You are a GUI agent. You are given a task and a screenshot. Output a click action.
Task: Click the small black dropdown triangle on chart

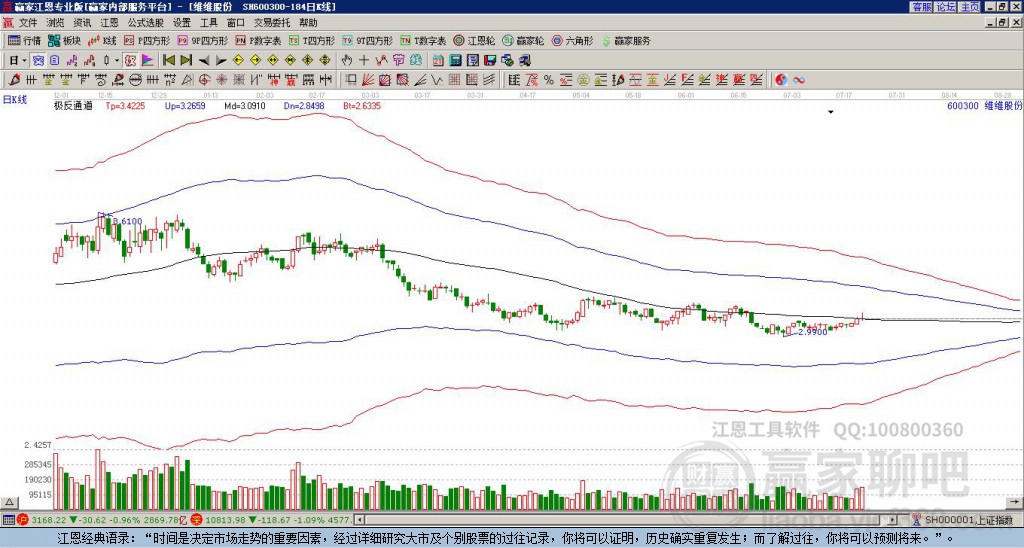tap(831, 112)
